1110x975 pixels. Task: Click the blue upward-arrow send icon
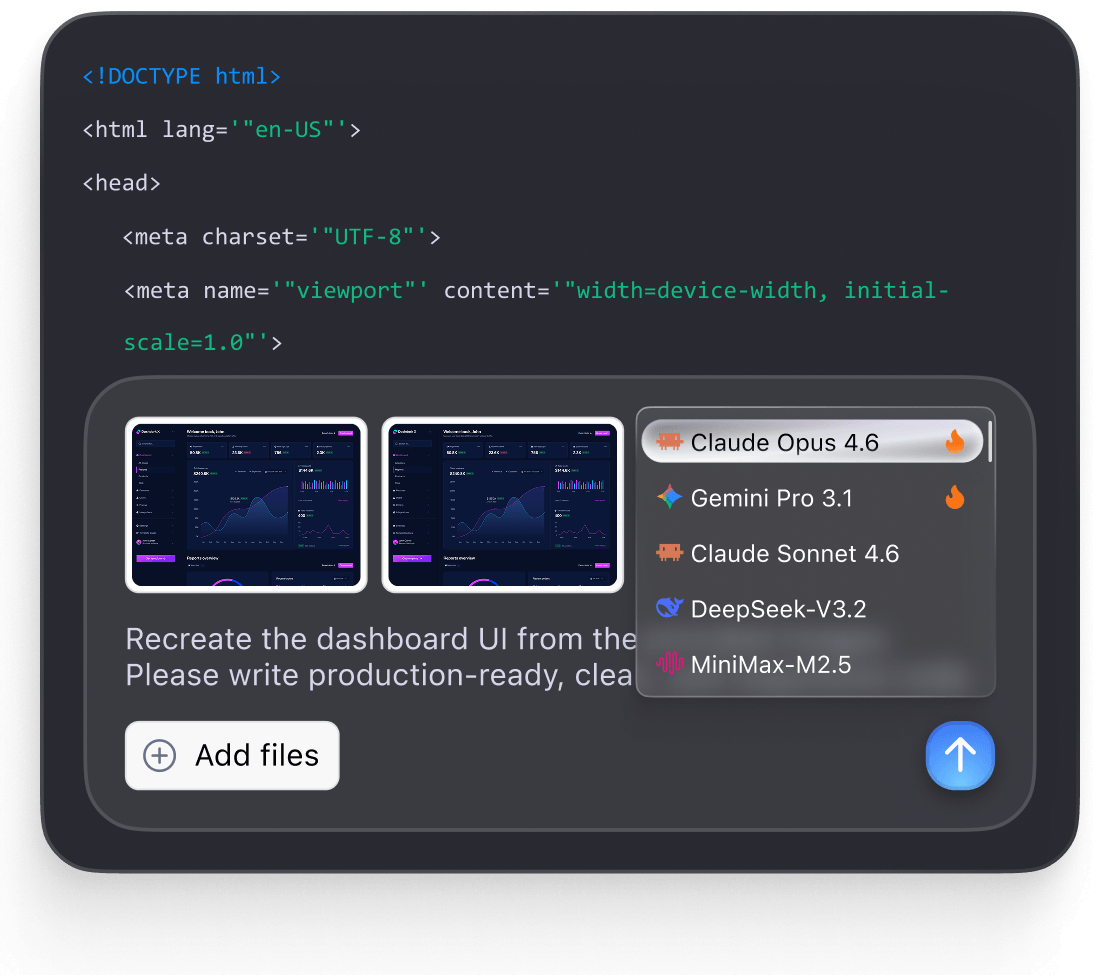pyautogui.click(x=960, y=756)
